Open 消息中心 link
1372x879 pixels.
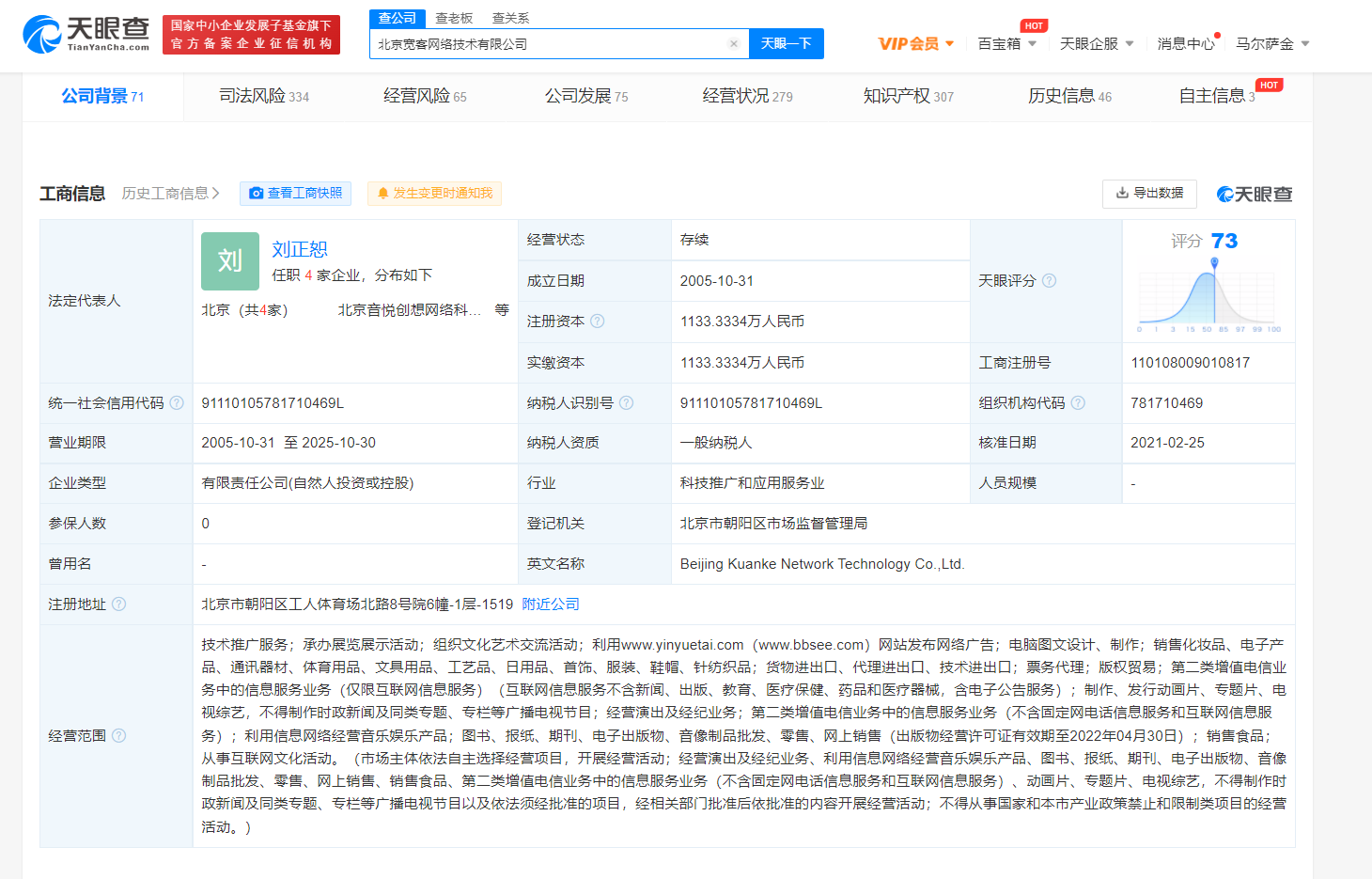point(1185,44)
